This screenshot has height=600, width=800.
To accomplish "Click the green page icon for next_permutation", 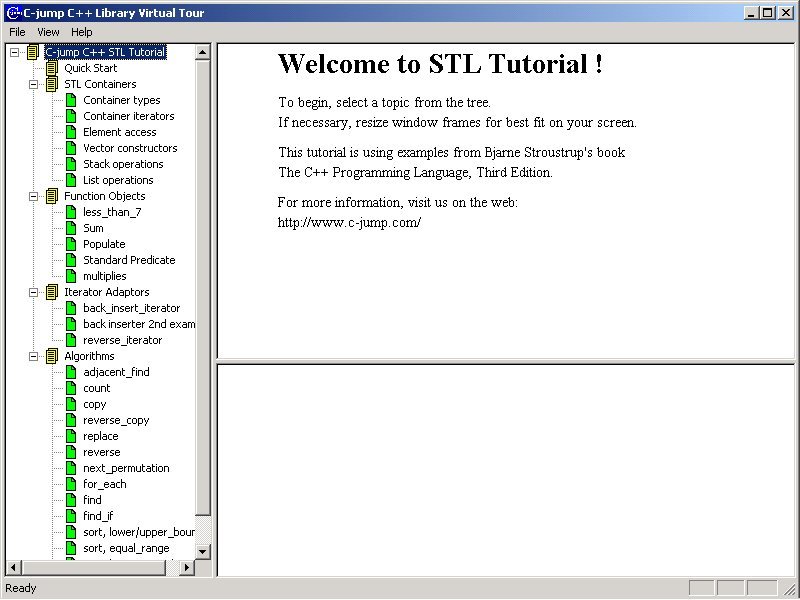I will pyautogui.click(x=71, y=468).
